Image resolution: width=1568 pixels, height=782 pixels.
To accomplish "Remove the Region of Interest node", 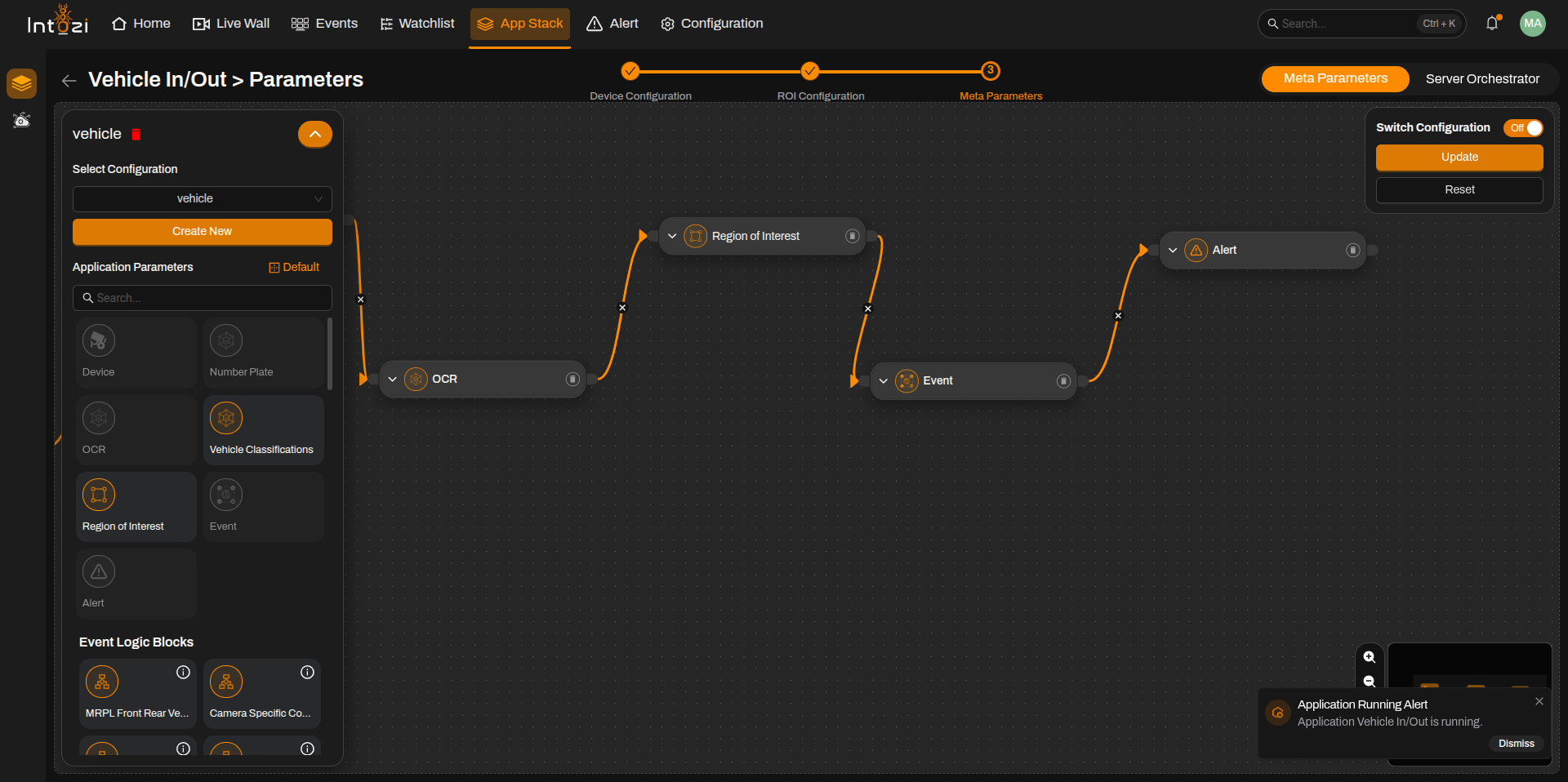I will pyautogui.click(x=852, y=237).
